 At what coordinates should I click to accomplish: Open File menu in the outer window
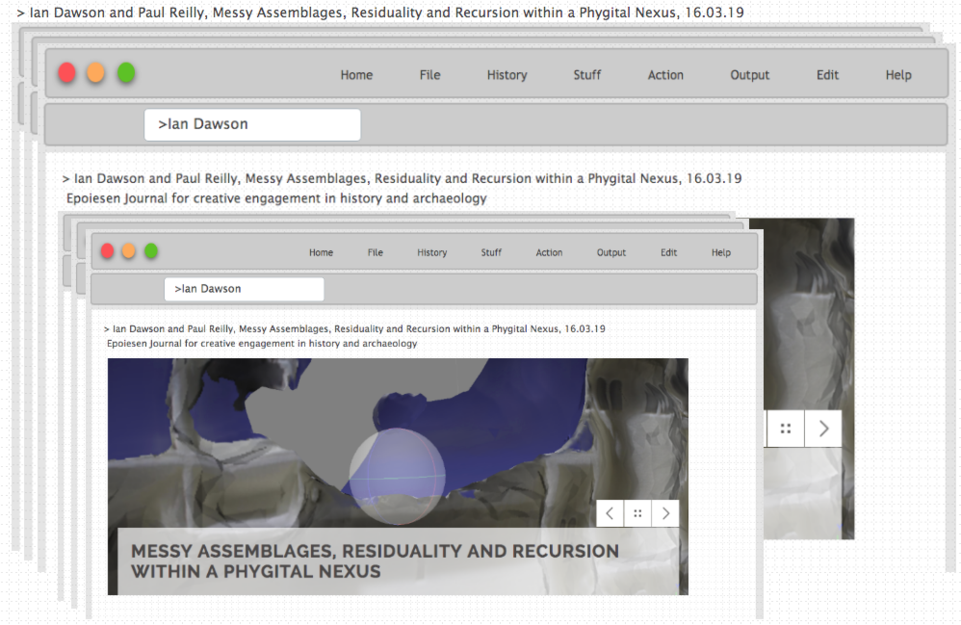point(430,75)
